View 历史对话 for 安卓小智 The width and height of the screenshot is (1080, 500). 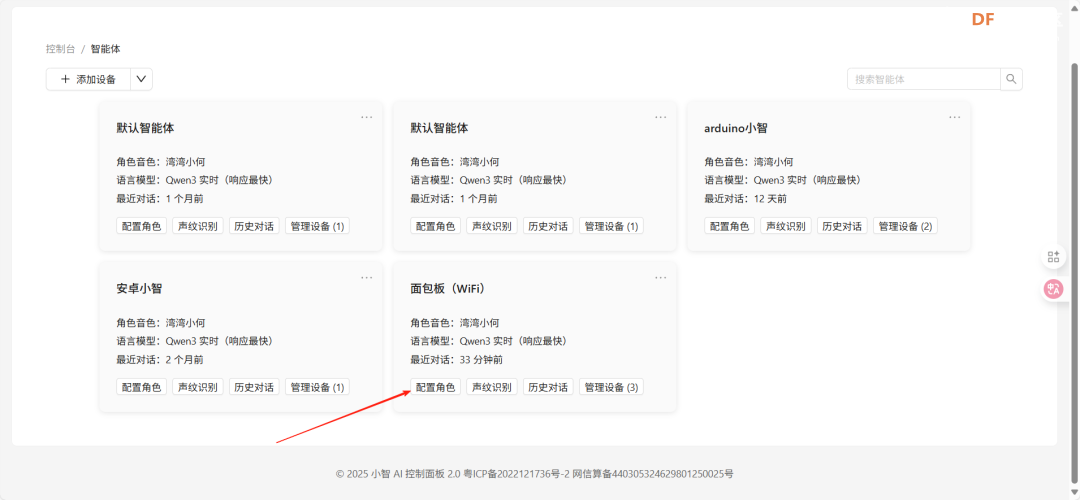click(254, 387)
